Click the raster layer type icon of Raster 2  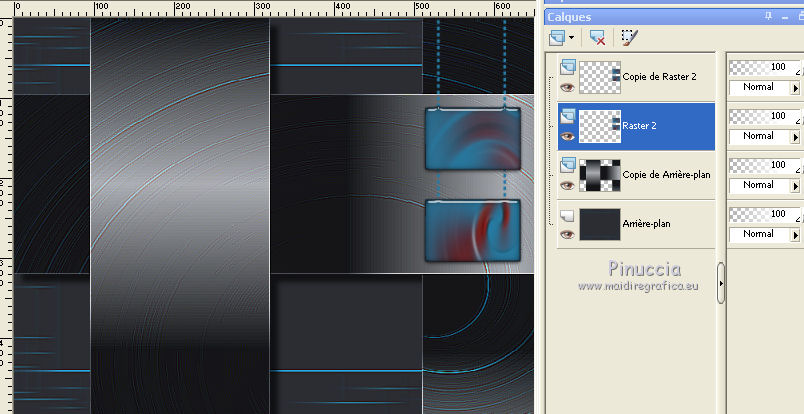click(568, 116)
